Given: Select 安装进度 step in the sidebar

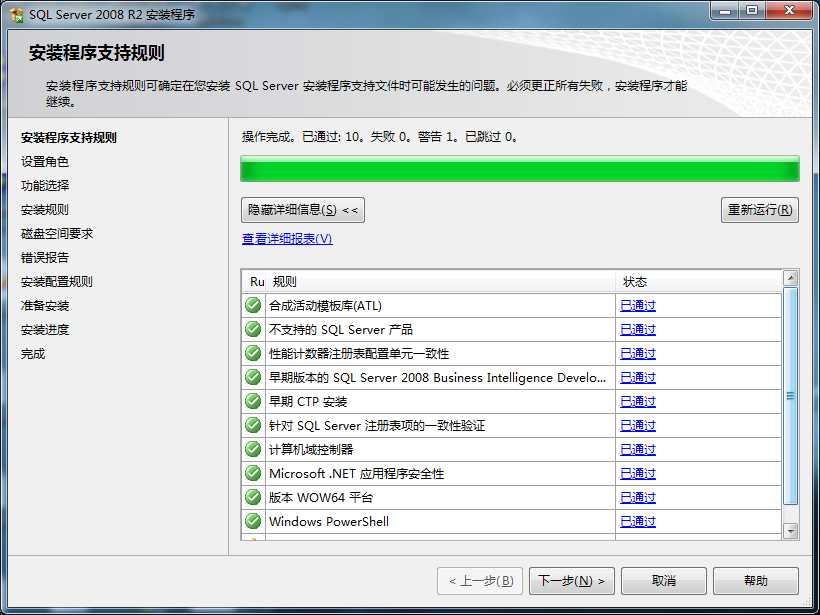Looking at the screenshot, I should pyautogui.click(x=45, y=330).
